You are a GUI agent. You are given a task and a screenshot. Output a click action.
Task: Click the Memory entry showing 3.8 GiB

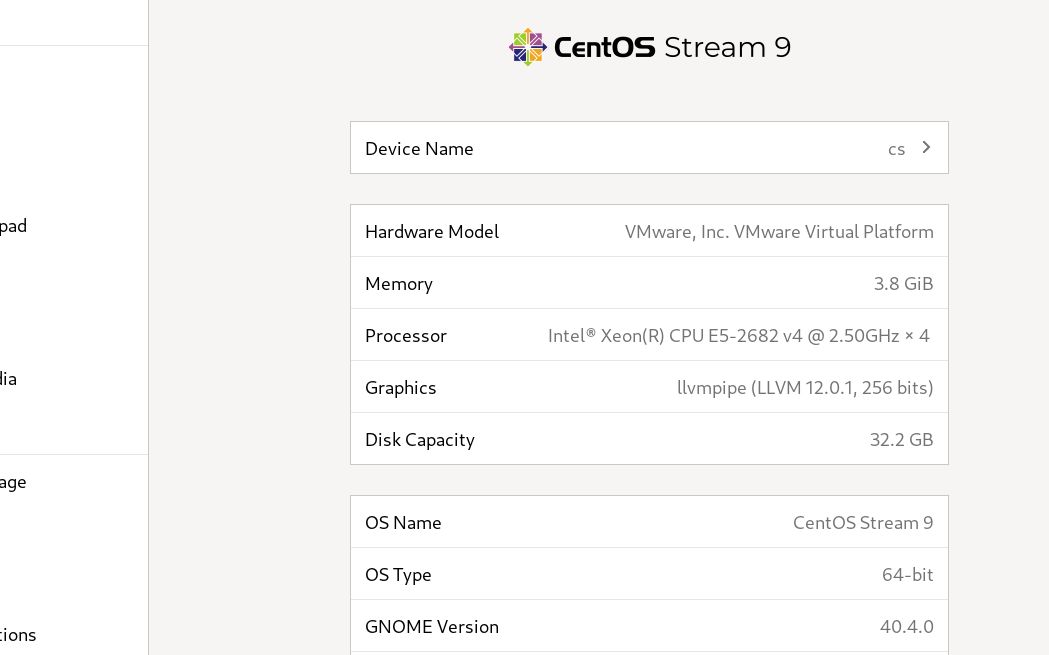[x=649, y=283]
